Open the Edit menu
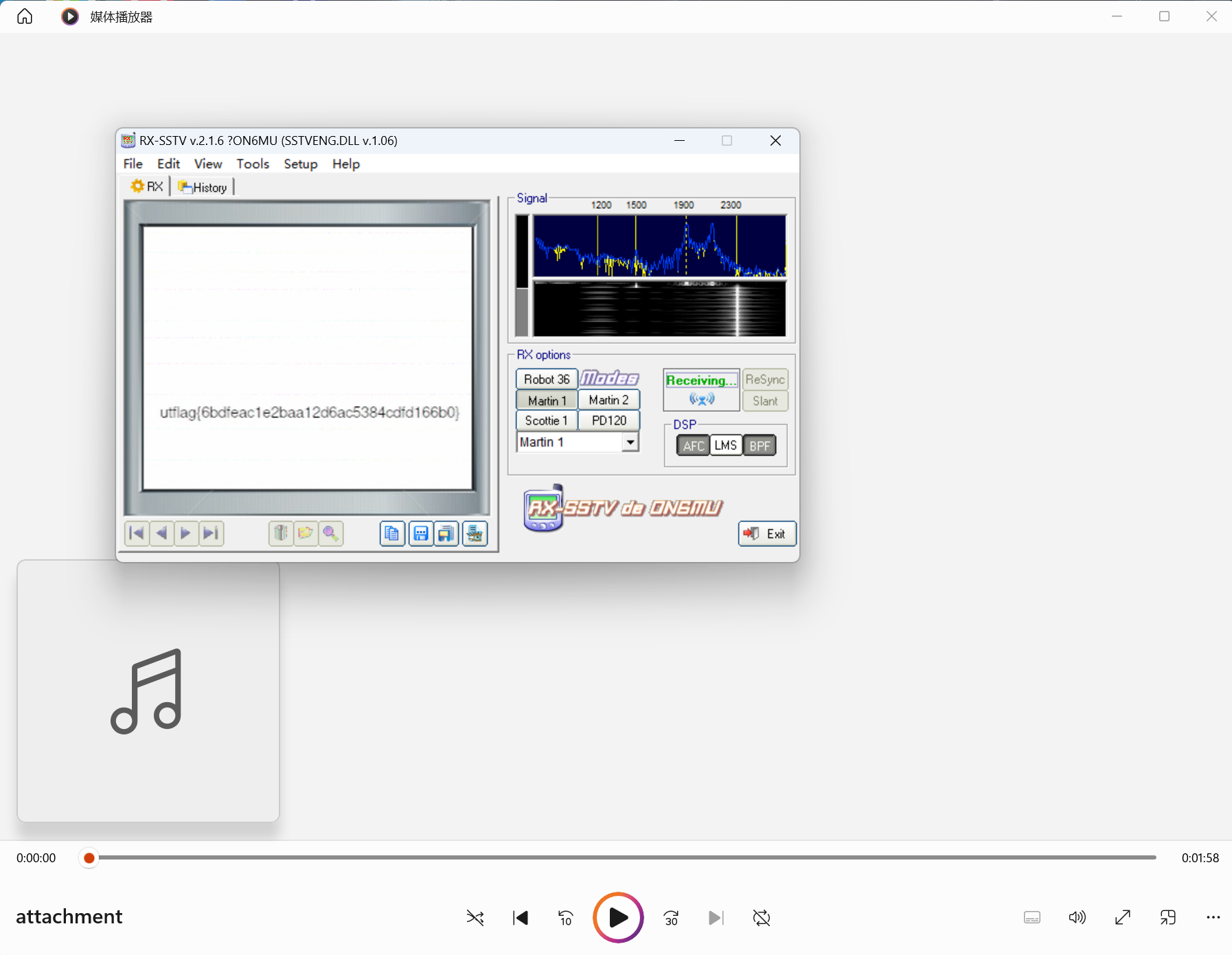The height and width of the screenshot is (955, 1232). 168,164
